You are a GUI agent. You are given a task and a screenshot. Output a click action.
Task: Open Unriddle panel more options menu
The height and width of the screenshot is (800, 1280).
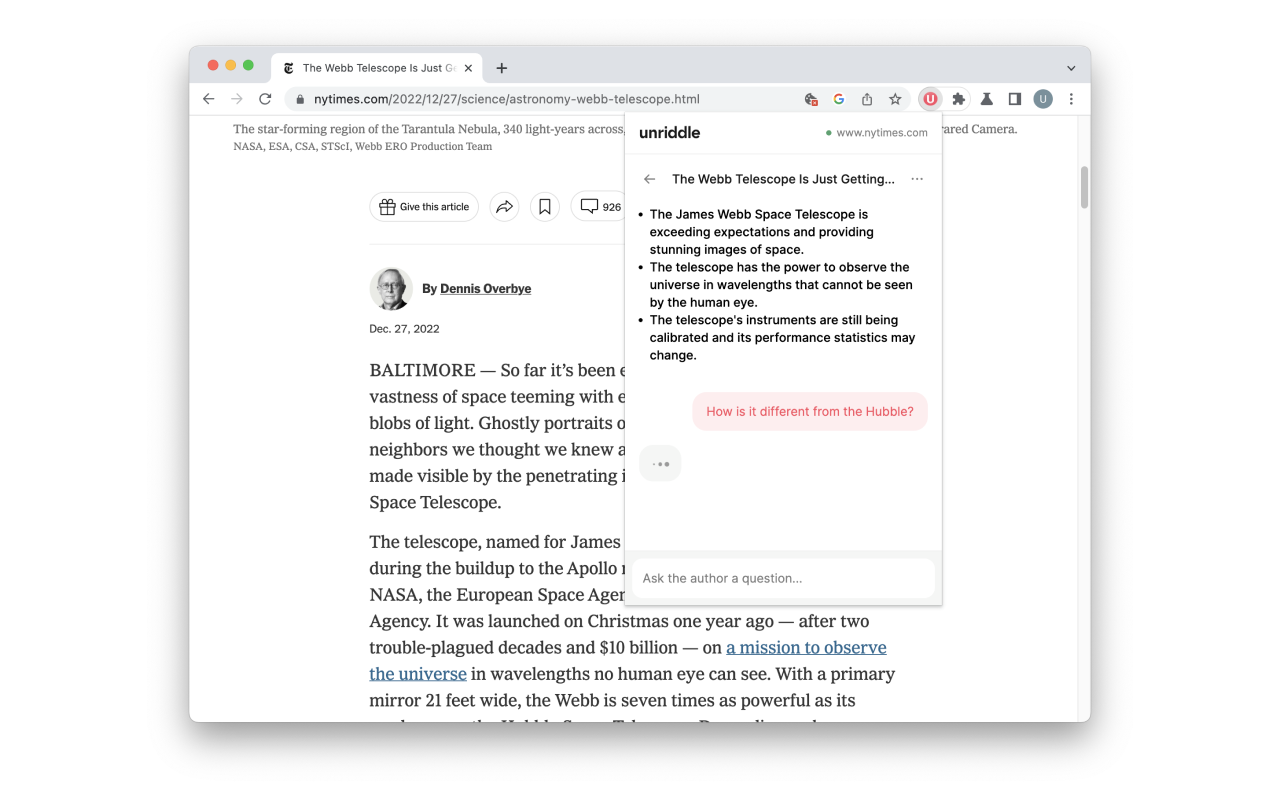(x=917, y=179)
